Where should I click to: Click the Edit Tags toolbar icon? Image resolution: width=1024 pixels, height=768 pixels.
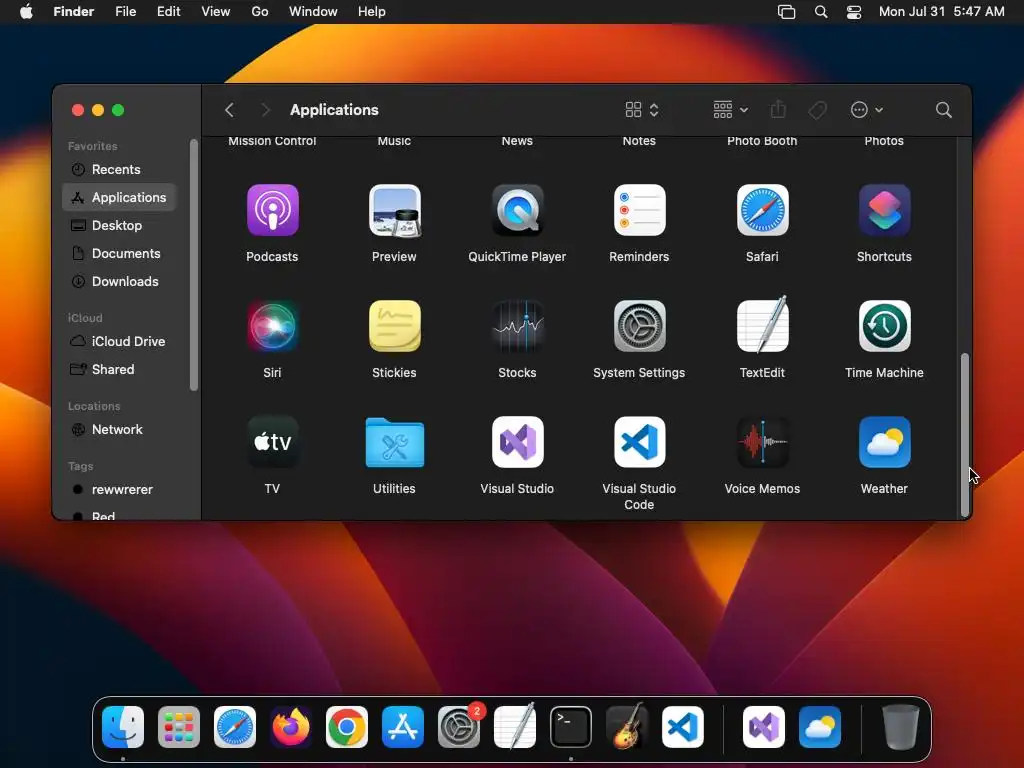coord(817,110)
